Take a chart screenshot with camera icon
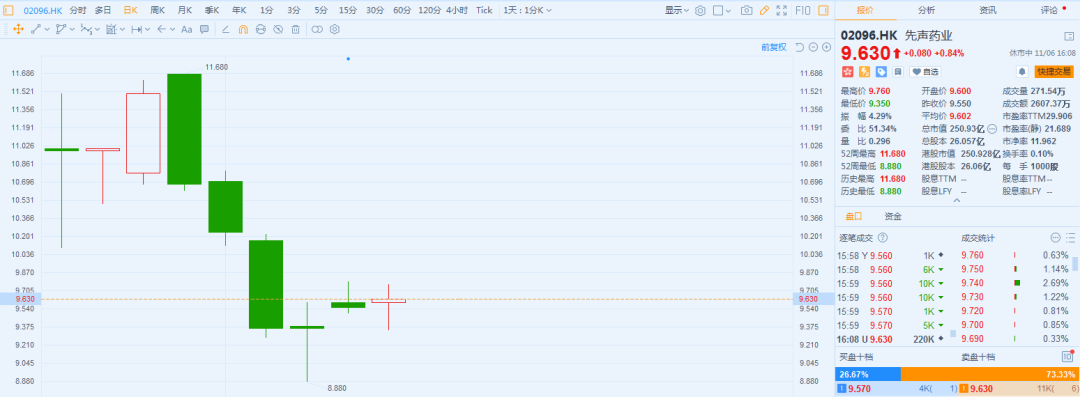1080x397 pixels. (746, 10)
